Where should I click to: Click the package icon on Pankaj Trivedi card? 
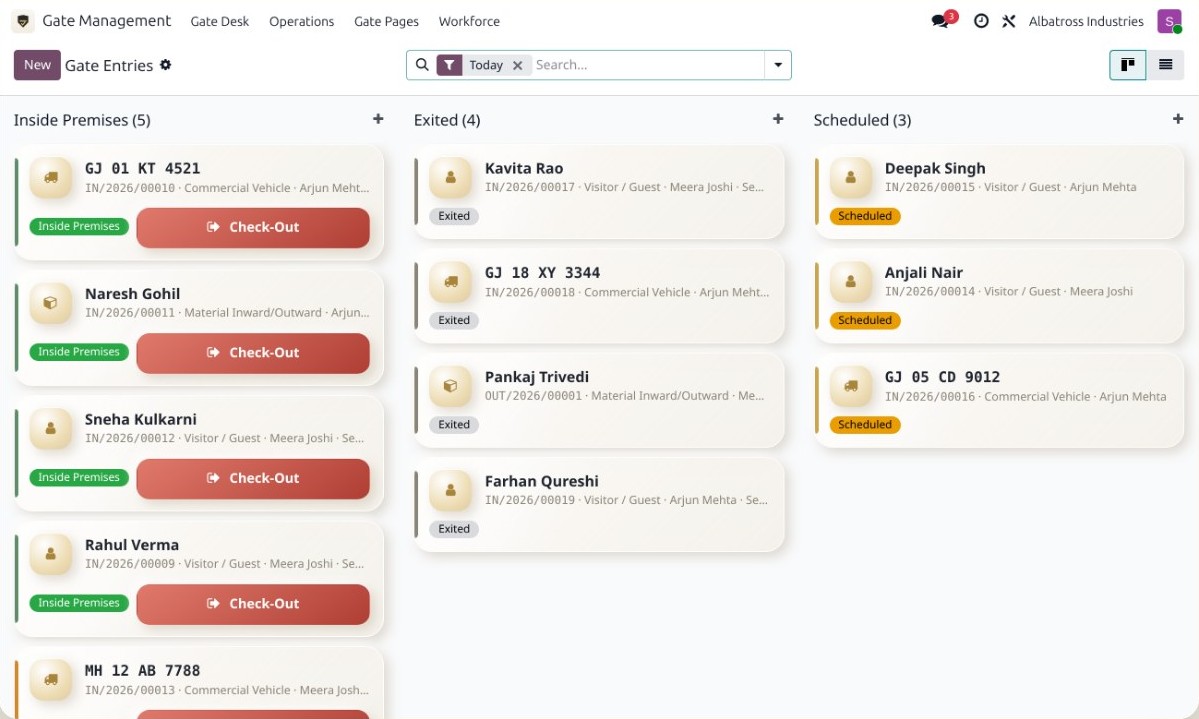point(450,386)
